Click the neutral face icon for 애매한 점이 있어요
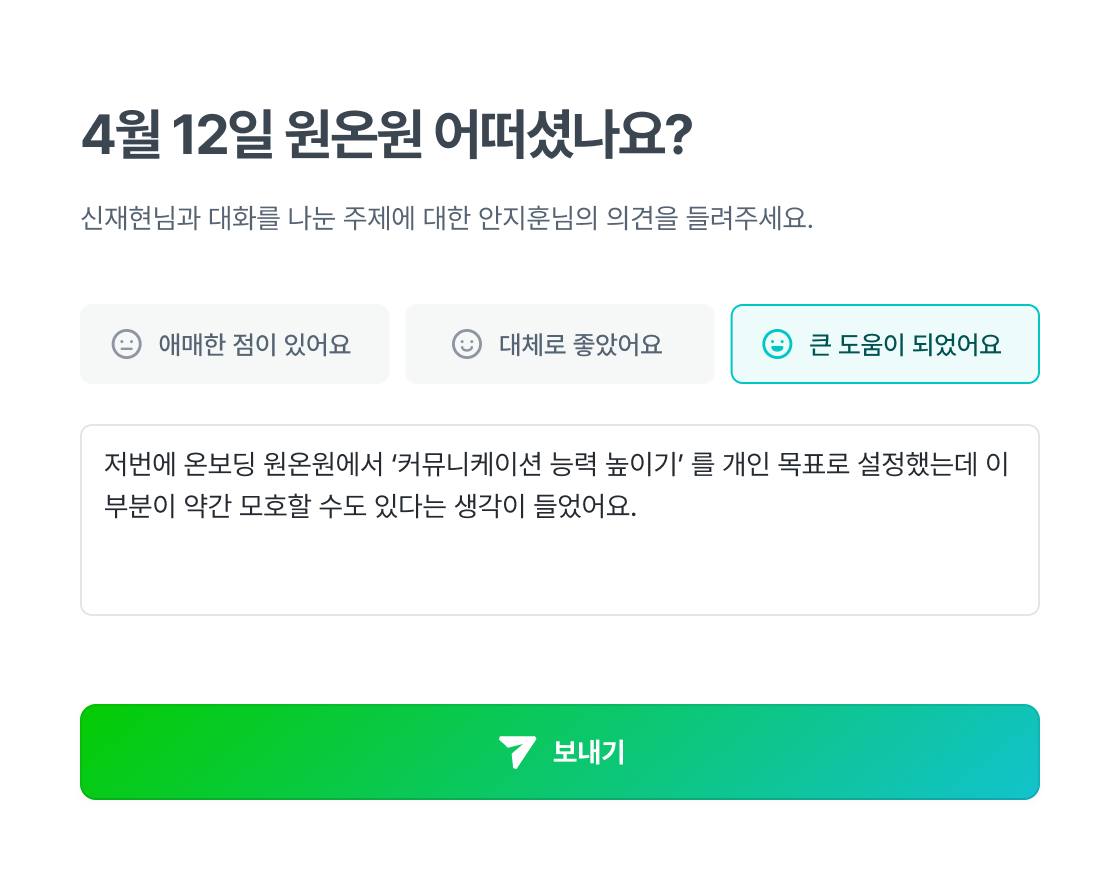This screenshot has width=1120, height=888. tap(126, 344)
